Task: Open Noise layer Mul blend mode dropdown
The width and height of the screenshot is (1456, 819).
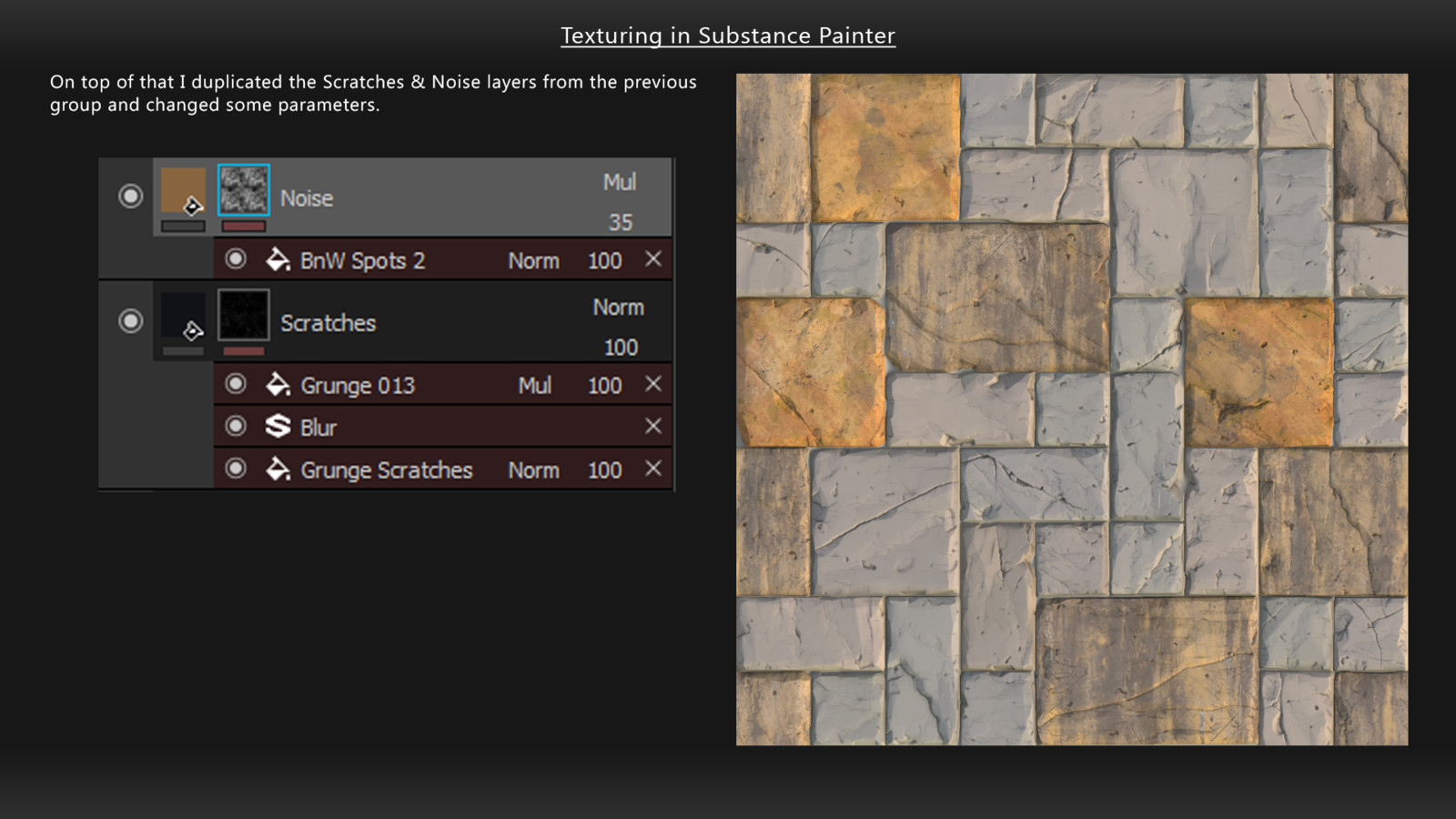Action: click(x=620, y=182)
